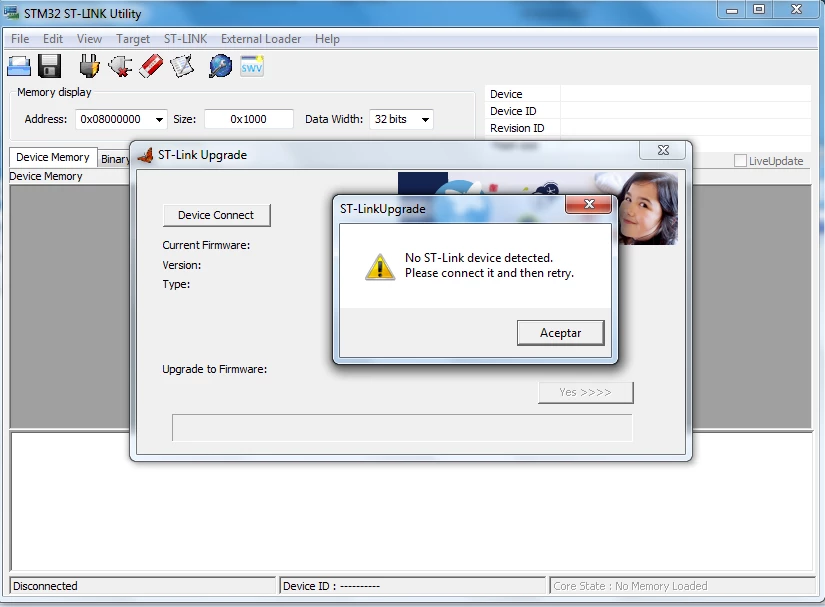825x607 pixels.
Task: Click the Save floppy disk icon
Action: (49, 67)
